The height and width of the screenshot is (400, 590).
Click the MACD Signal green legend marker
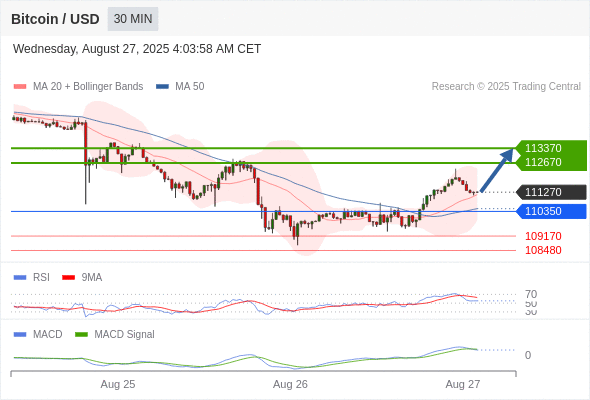coord(81,335)
